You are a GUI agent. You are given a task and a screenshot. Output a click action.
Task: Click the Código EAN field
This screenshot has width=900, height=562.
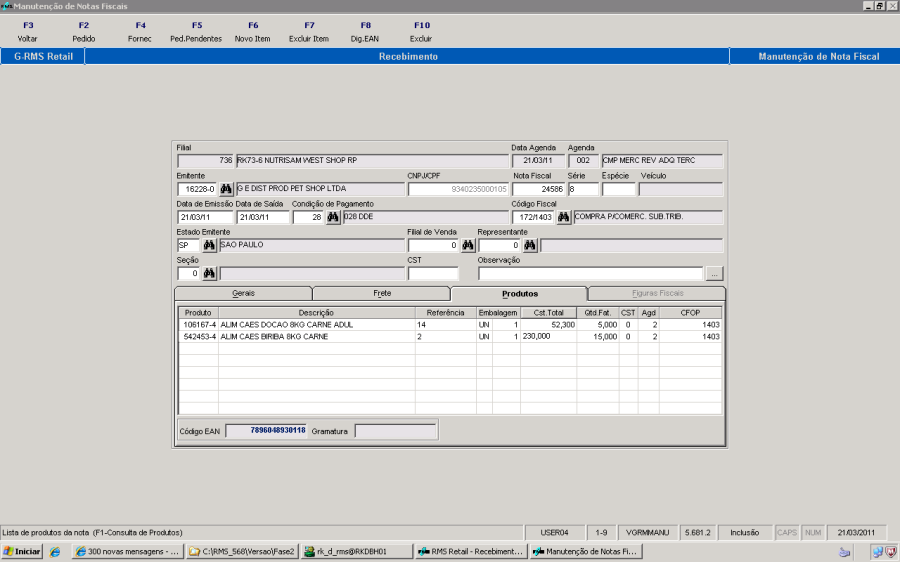(x=266, y=431)
